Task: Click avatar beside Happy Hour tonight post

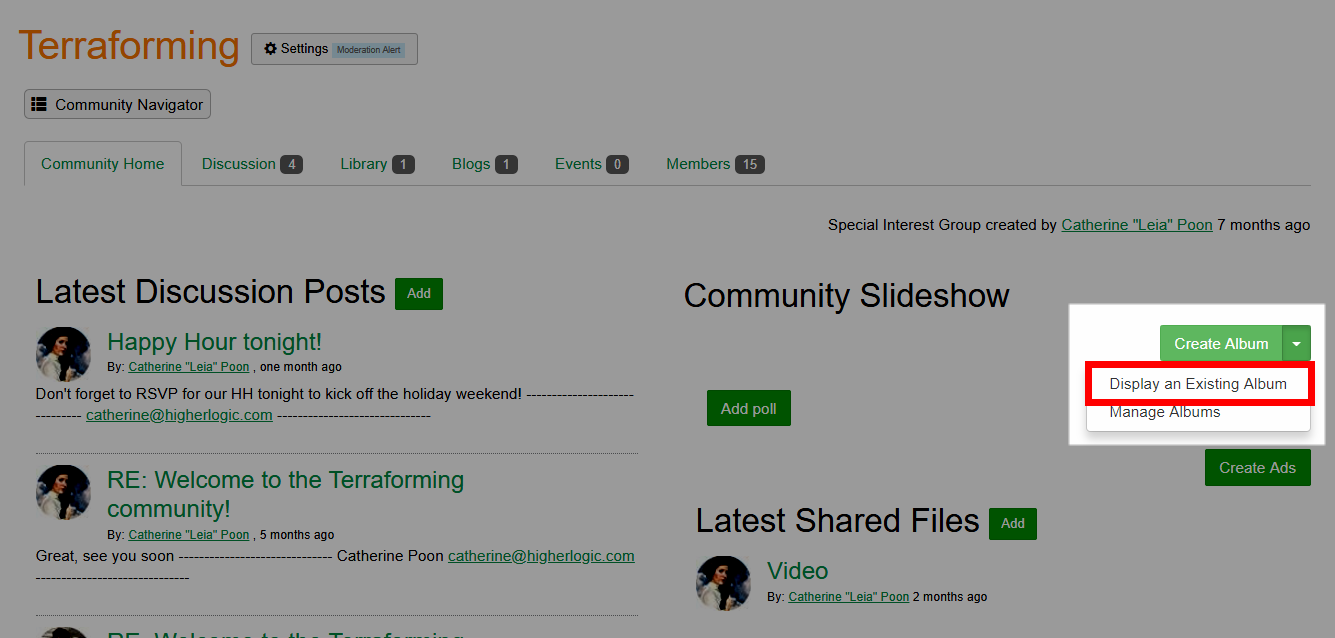Action: click(x=63, y=353)
